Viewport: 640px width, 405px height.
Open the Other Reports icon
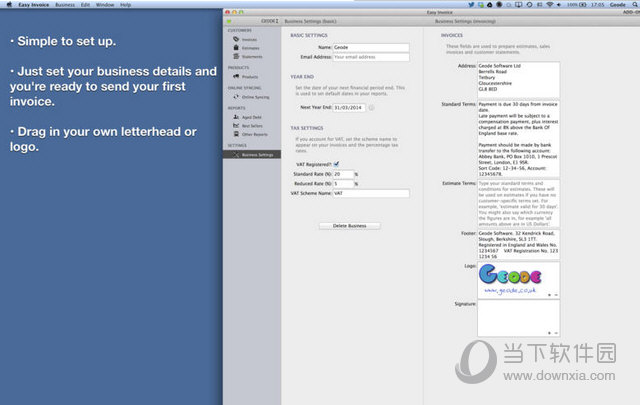click(x=236, y=134)
